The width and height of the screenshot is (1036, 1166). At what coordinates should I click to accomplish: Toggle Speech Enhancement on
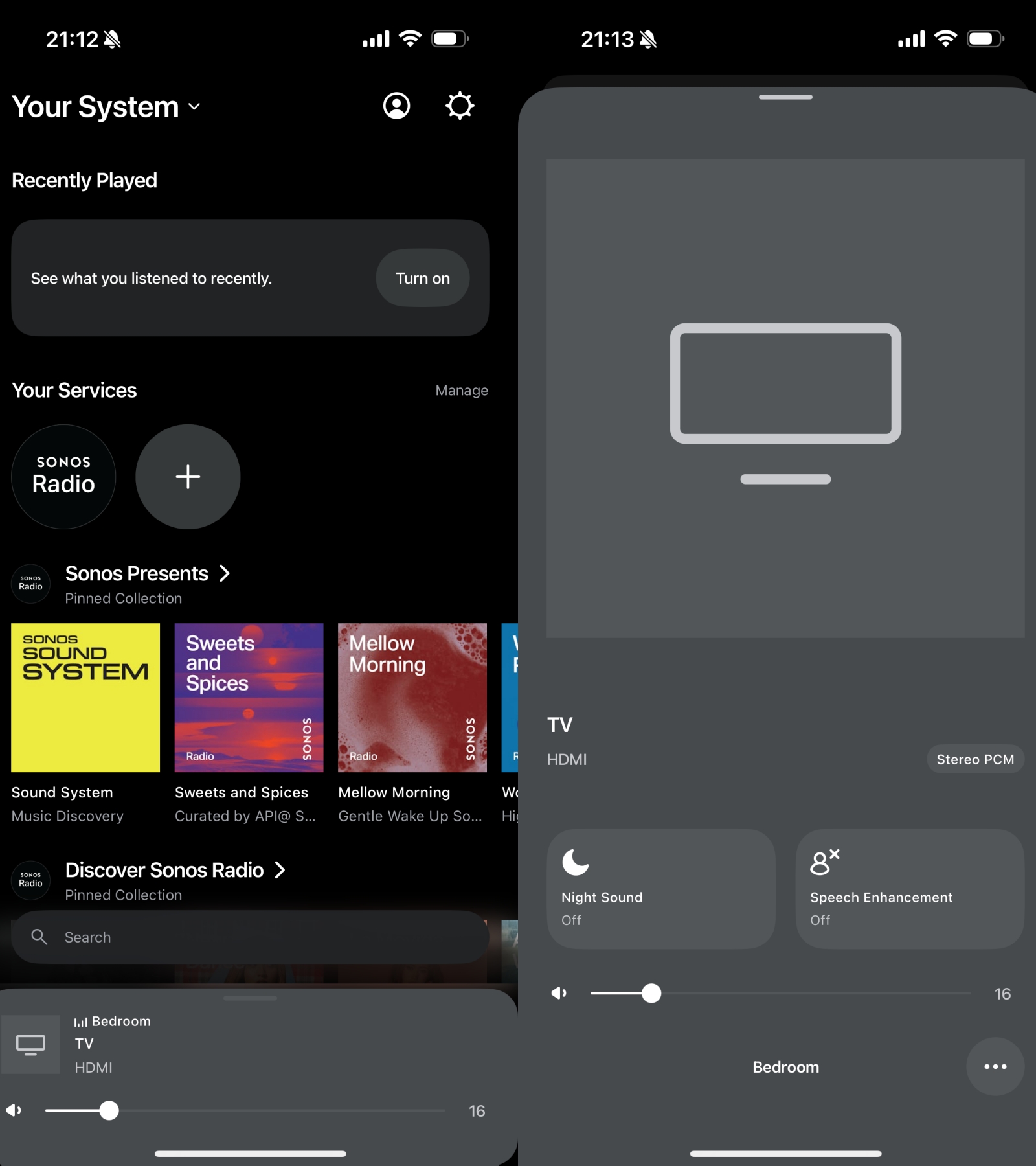[x=909, y=889]
